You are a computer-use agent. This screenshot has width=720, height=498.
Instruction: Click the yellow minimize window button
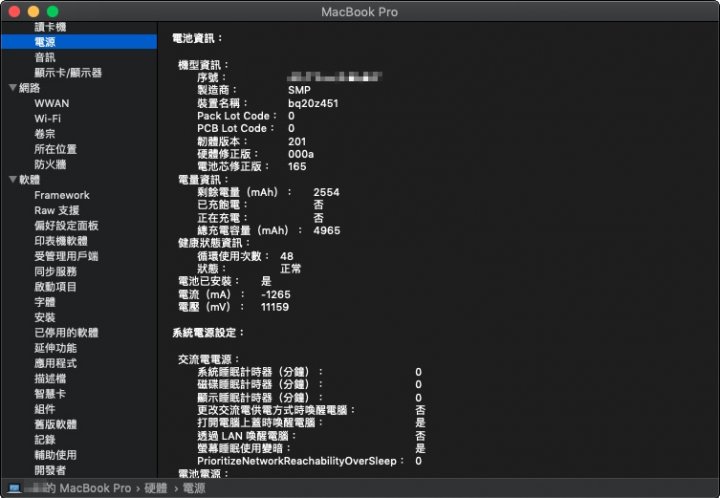coord(34,11)
